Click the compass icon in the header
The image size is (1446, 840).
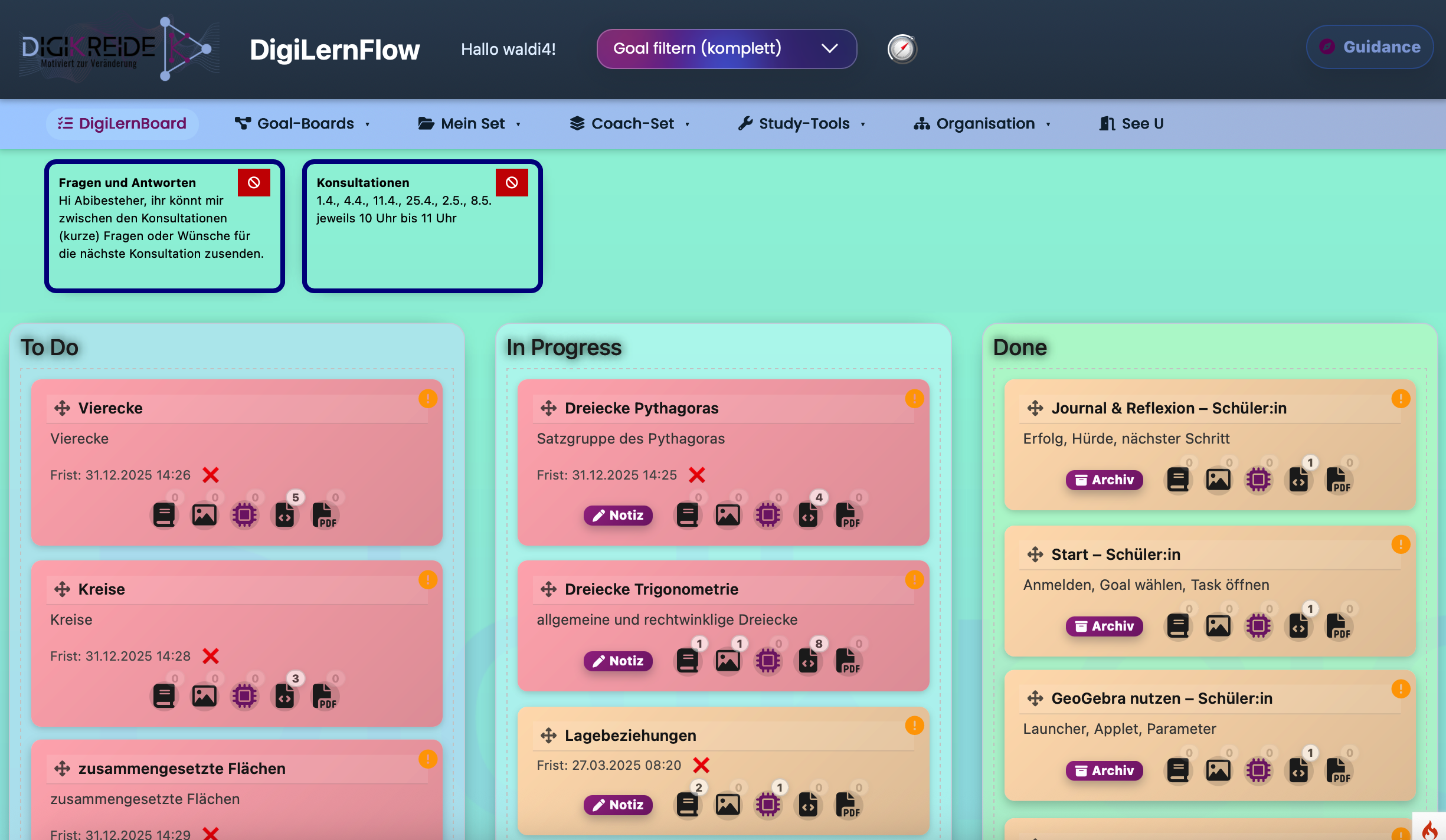[901, 49]
